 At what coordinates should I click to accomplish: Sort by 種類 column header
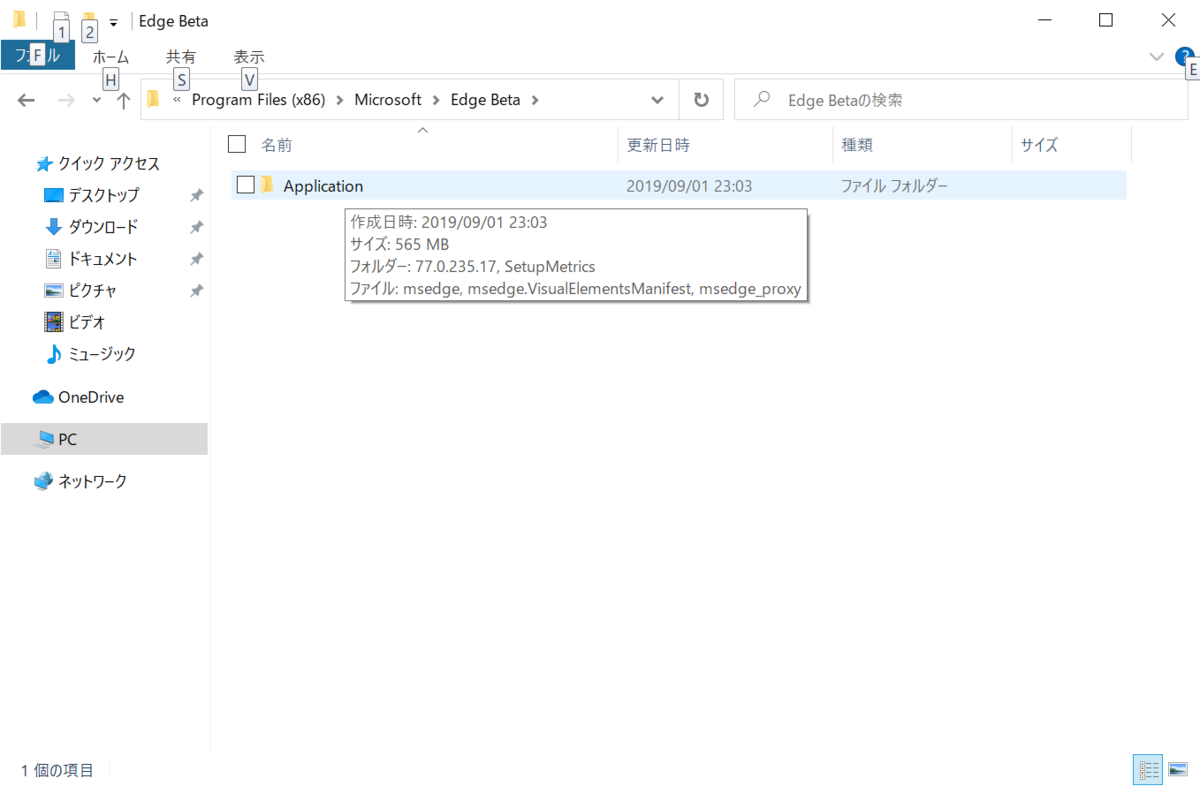point(857,145)
